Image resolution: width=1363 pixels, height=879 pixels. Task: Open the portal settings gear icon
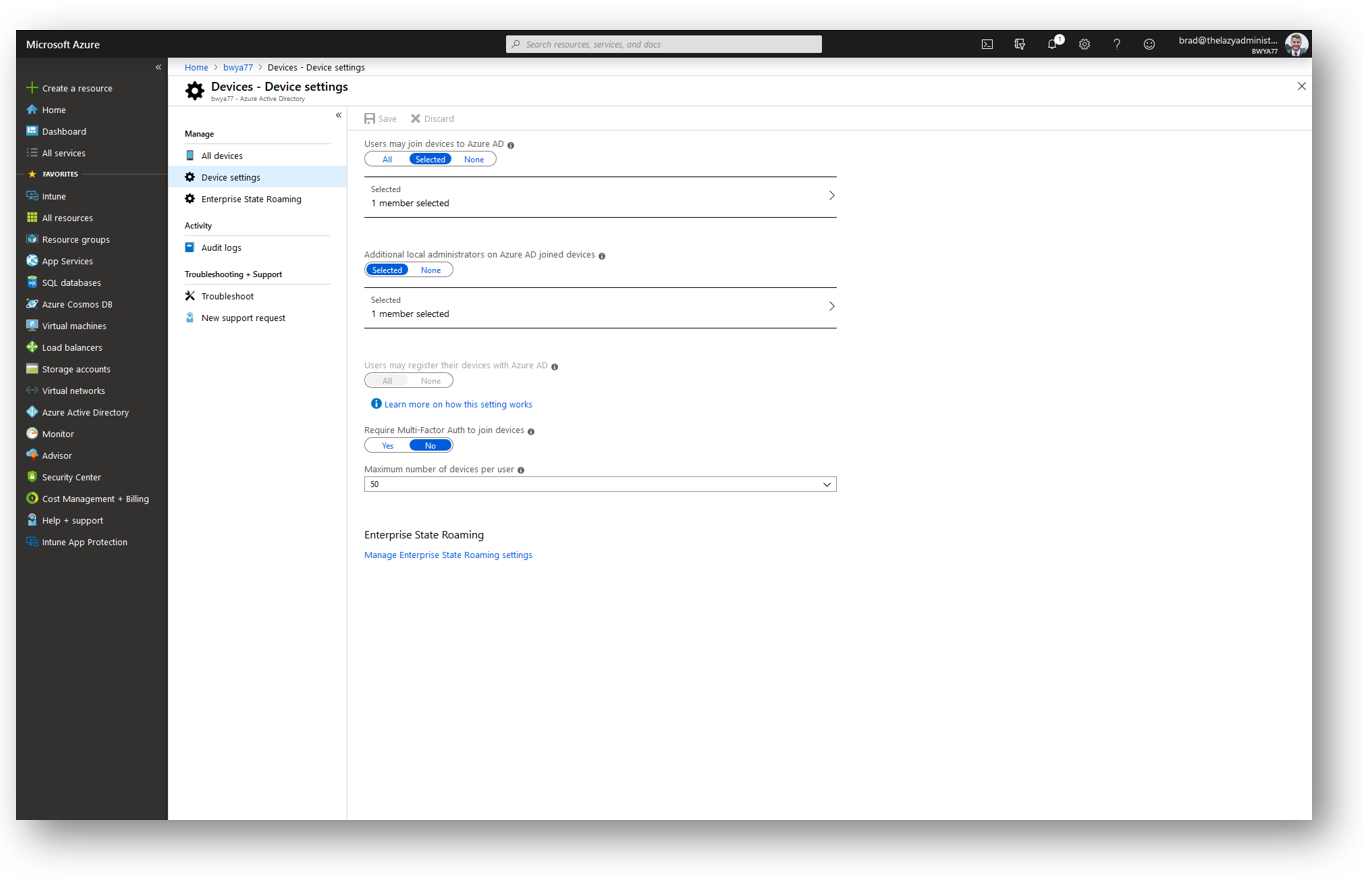pyautogui.click(x=1084, y=44)
